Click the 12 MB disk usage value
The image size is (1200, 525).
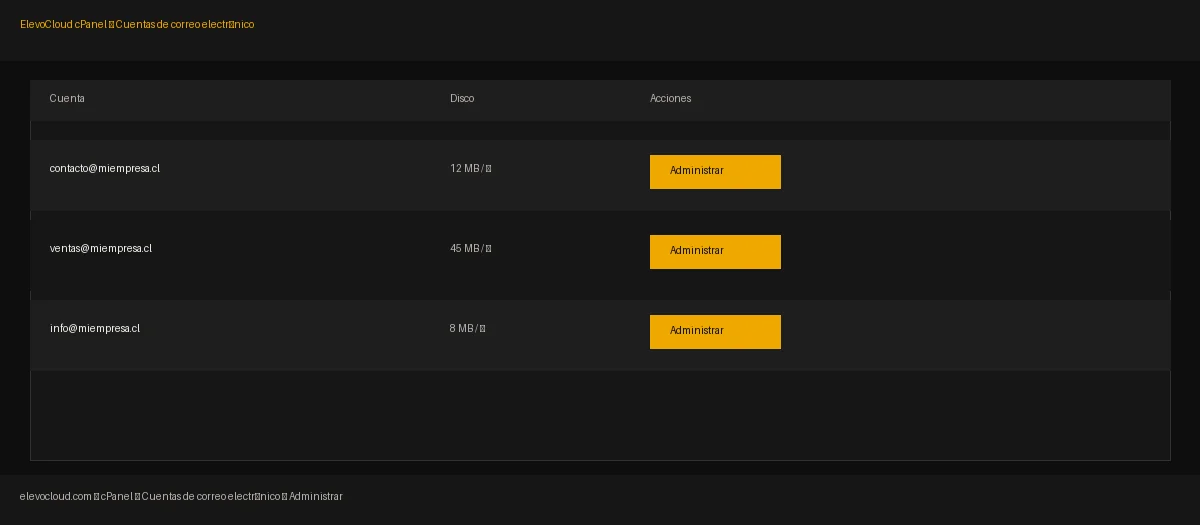tap(471, 168)
